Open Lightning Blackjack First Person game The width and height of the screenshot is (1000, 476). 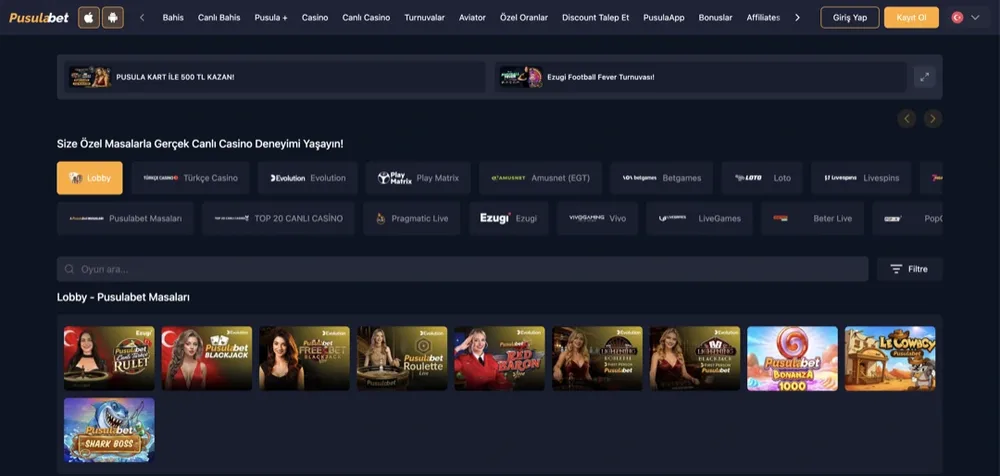click(x=695, y=359)
